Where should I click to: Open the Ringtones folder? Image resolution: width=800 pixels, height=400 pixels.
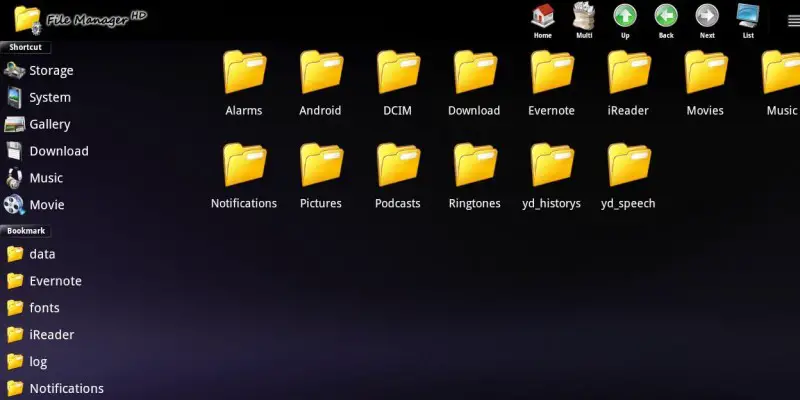pyautogui.click(x=474, y=177)
